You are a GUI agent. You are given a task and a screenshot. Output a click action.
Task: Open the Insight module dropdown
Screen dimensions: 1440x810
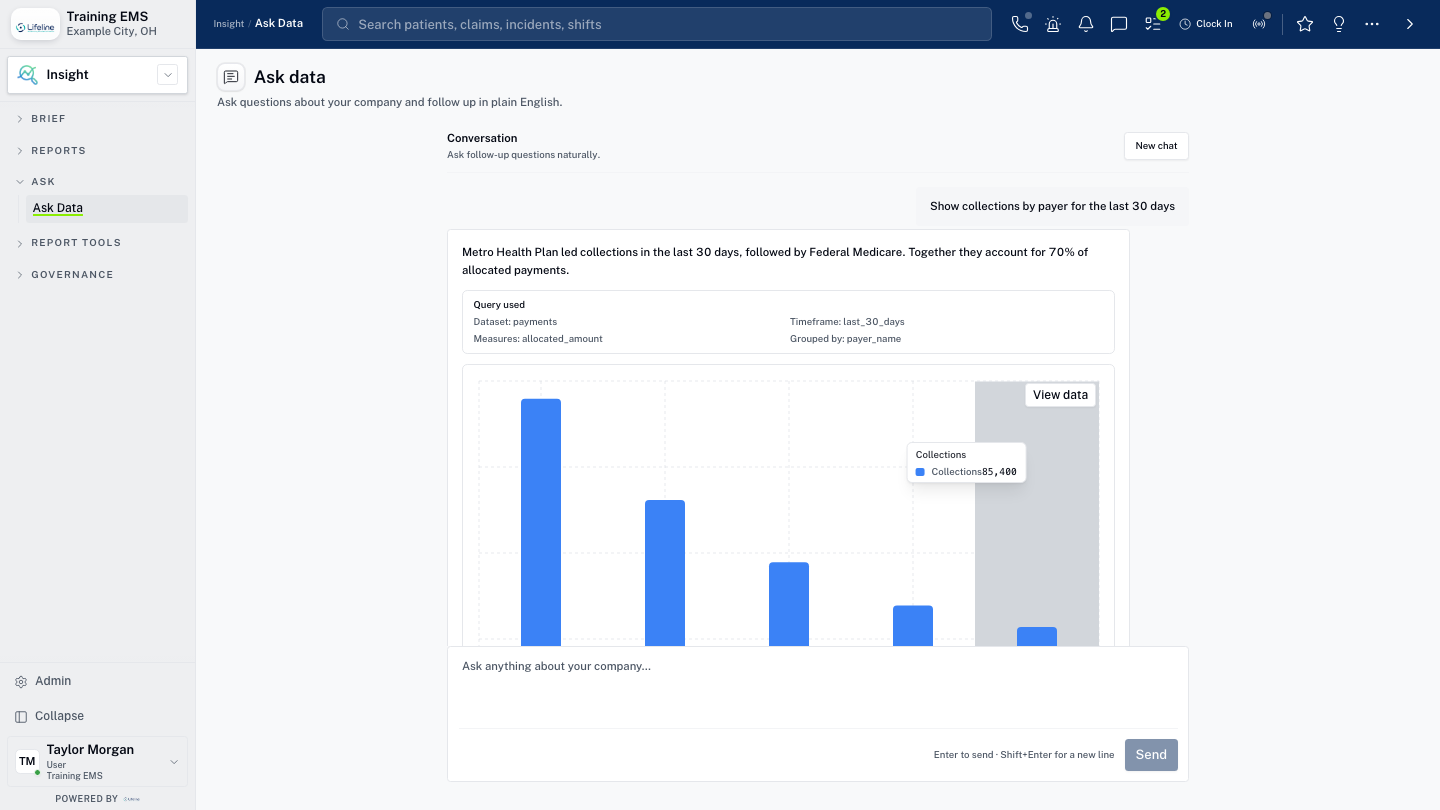[x=168, y=74]
